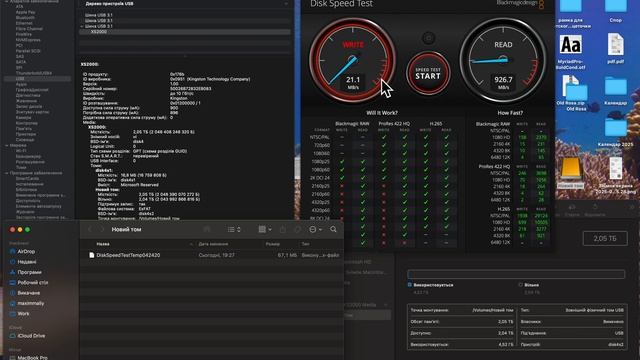
Task: Click the serial number value 50026B7283269083
Action: (x=191, y=89)
